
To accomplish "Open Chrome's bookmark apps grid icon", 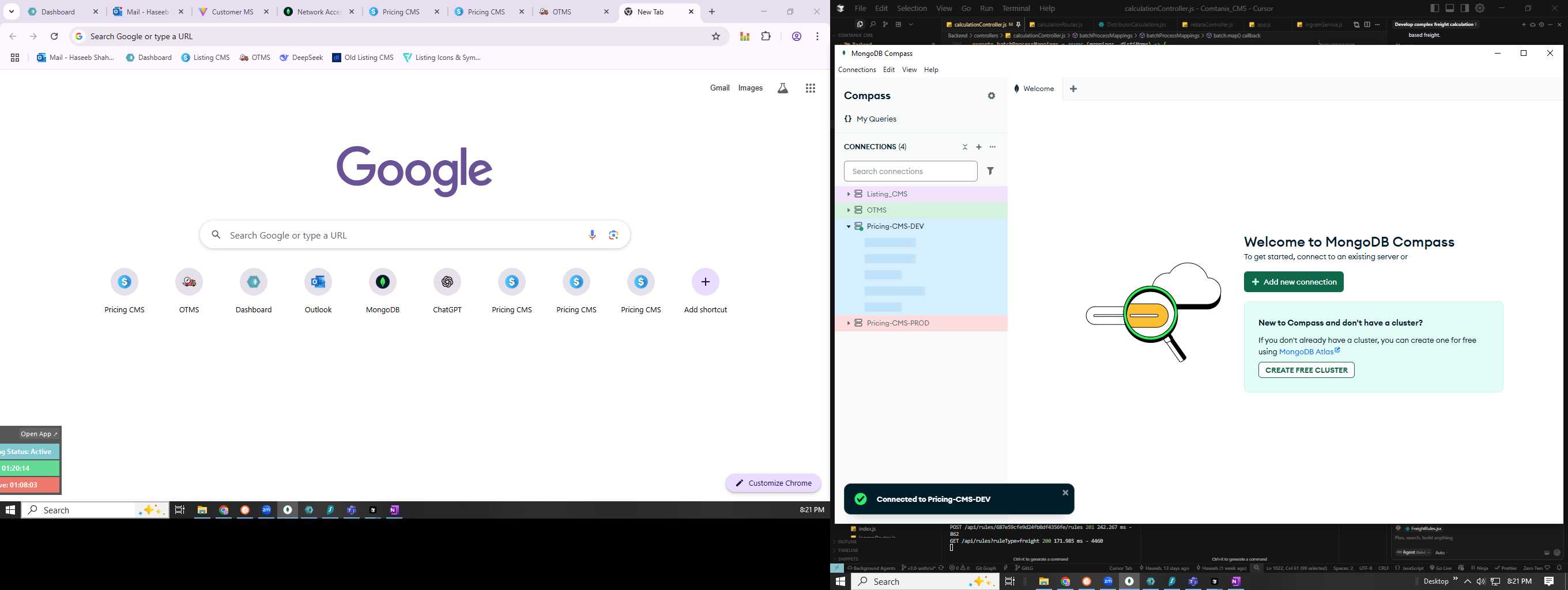I will coord(15,58).
